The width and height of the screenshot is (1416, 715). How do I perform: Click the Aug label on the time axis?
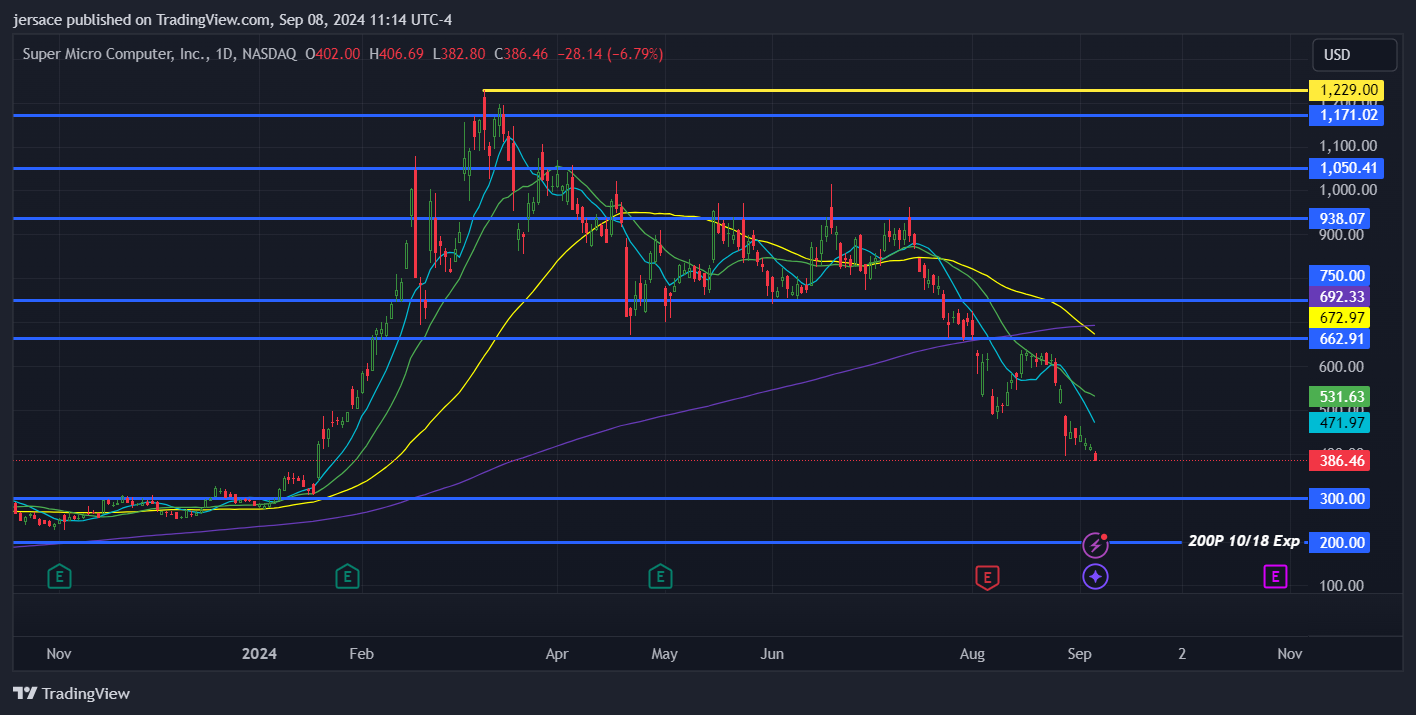972,654
